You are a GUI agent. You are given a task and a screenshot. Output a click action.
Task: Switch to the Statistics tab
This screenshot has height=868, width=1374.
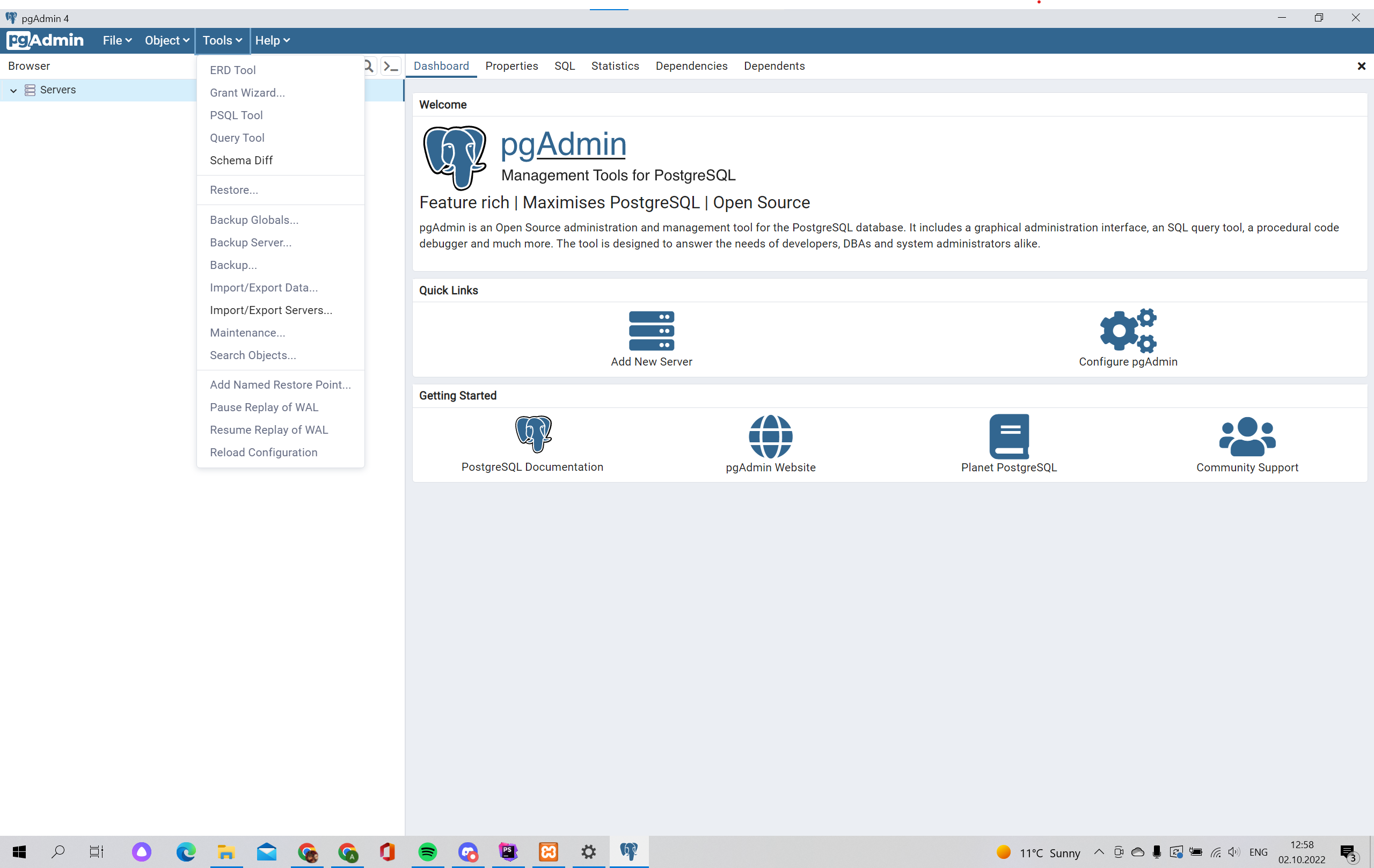(615, 66)
